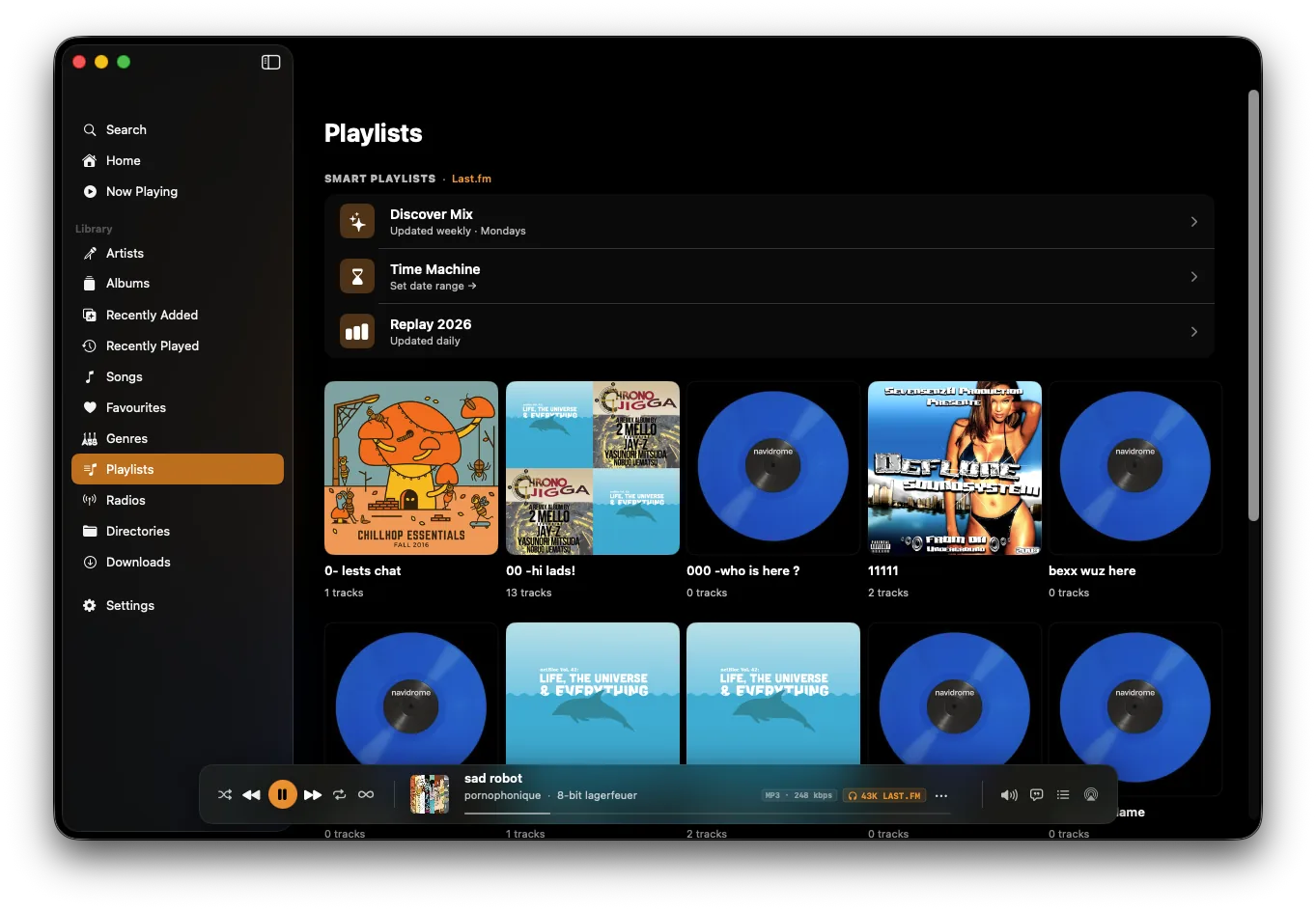Screen dimensions: 1316x911
Task: Click the Songs music note icon
Action: click(x=90, y=376)
